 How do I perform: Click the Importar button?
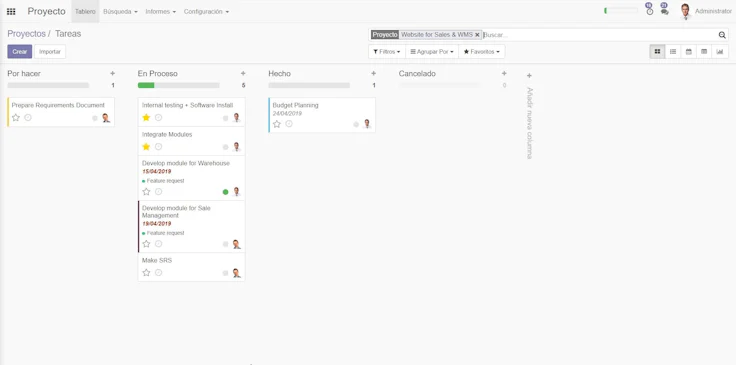(50, 52)
